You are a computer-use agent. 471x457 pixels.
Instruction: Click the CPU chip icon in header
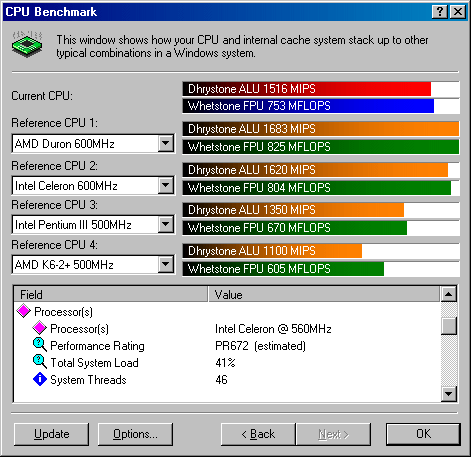click(x=27, y=44)
